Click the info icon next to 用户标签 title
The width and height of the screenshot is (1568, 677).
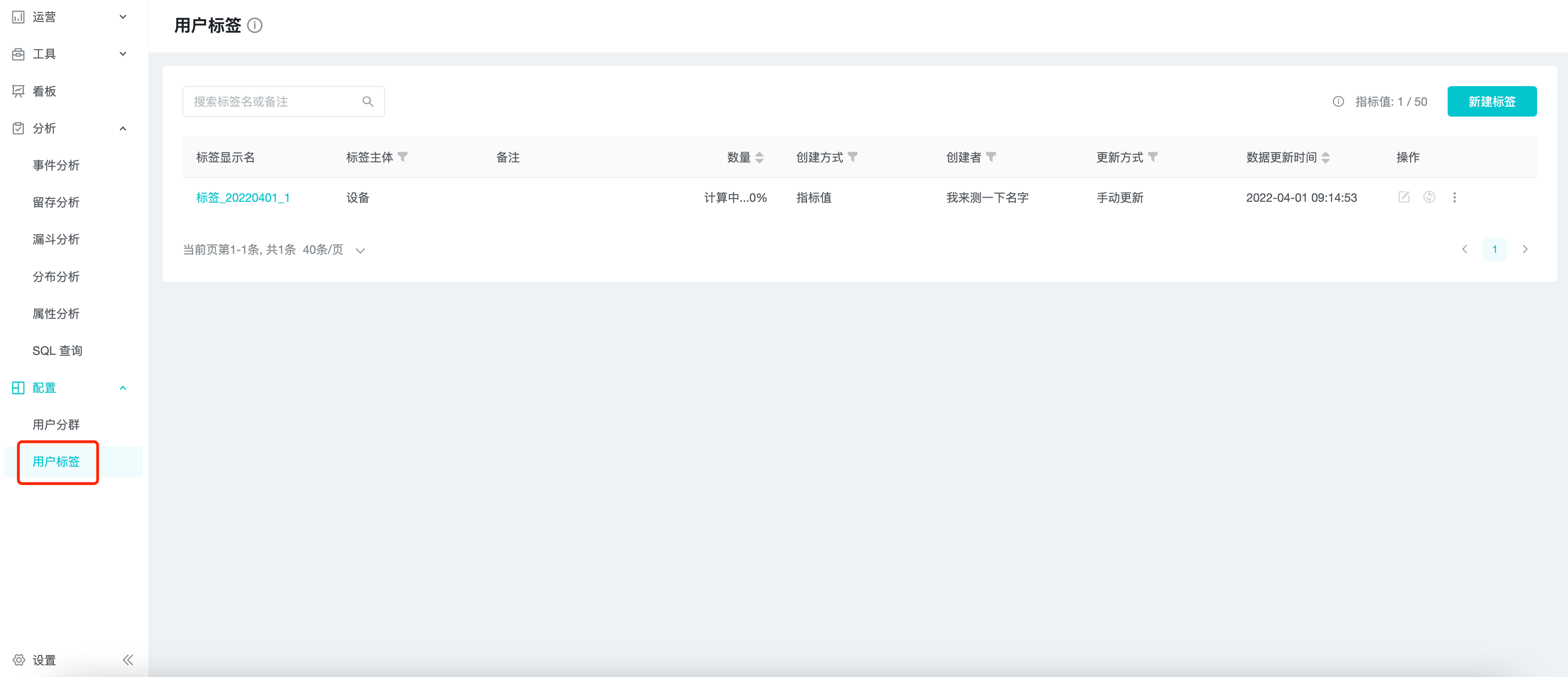click(x=255, y=26)
